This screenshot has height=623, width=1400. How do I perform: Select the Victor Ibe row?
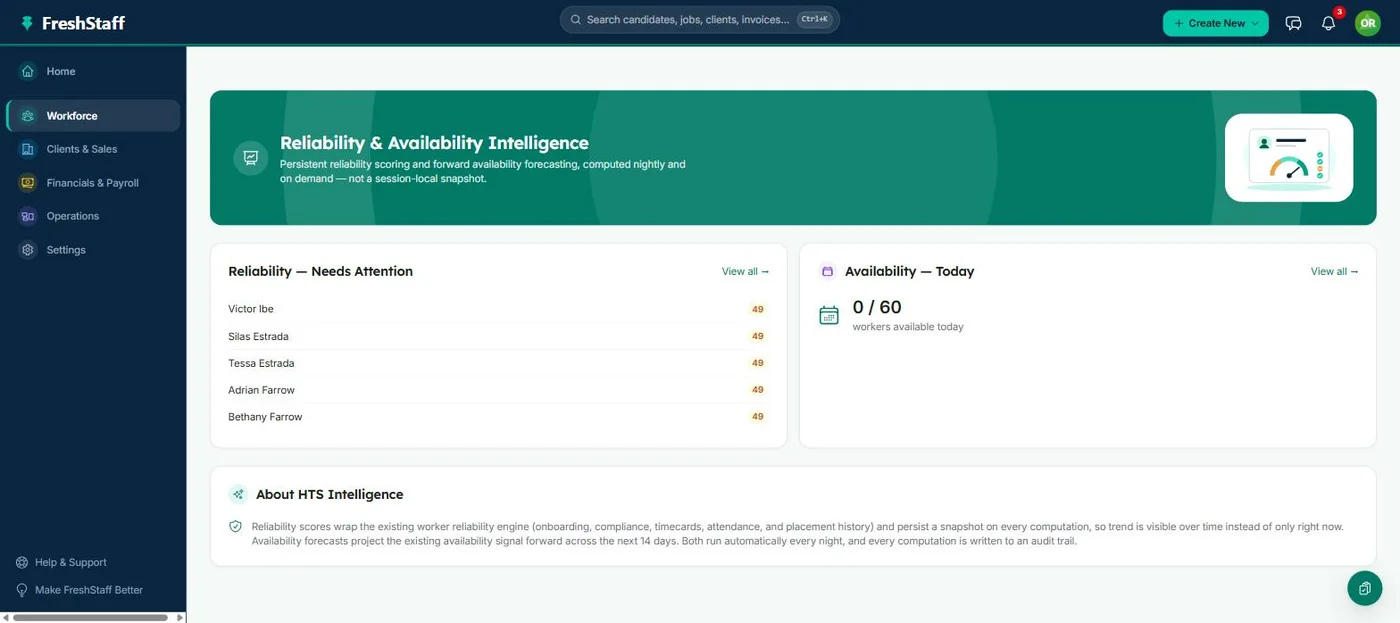pyautogui.click(x=498, y=309)
